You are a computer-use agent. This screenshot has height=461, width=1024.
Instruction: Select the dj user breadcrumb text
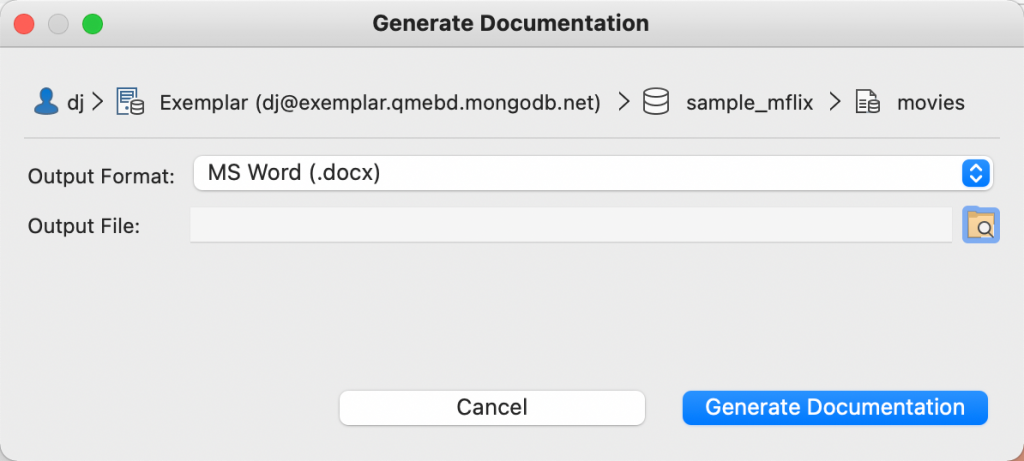[76, 103]
